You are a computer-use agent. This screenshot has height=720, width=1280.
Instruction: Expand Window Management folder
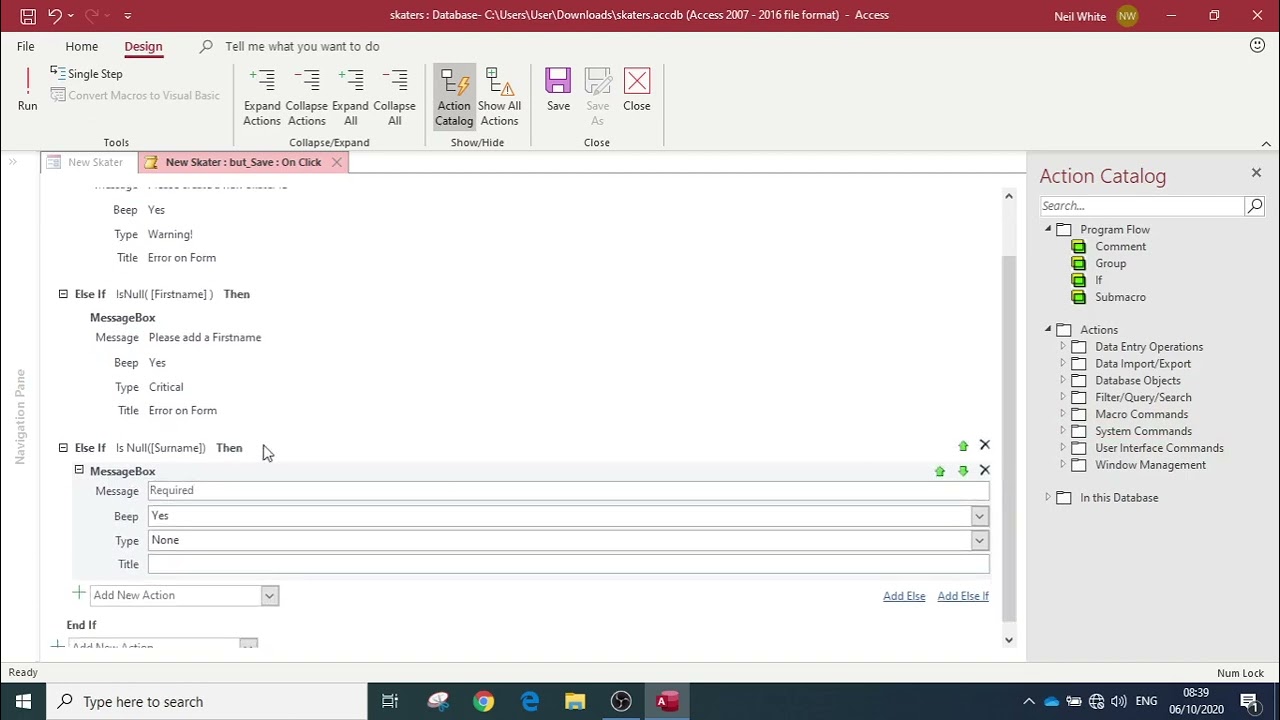pyautogui.click(x=1063, y=465)
